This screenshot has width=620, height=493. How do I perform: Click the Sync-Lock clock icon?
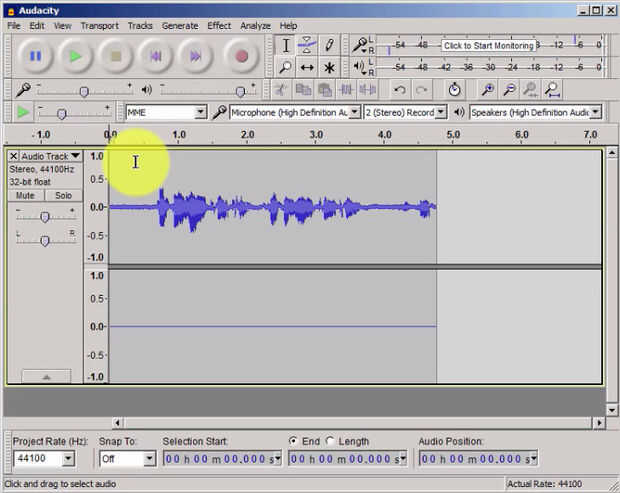point(454,90)
